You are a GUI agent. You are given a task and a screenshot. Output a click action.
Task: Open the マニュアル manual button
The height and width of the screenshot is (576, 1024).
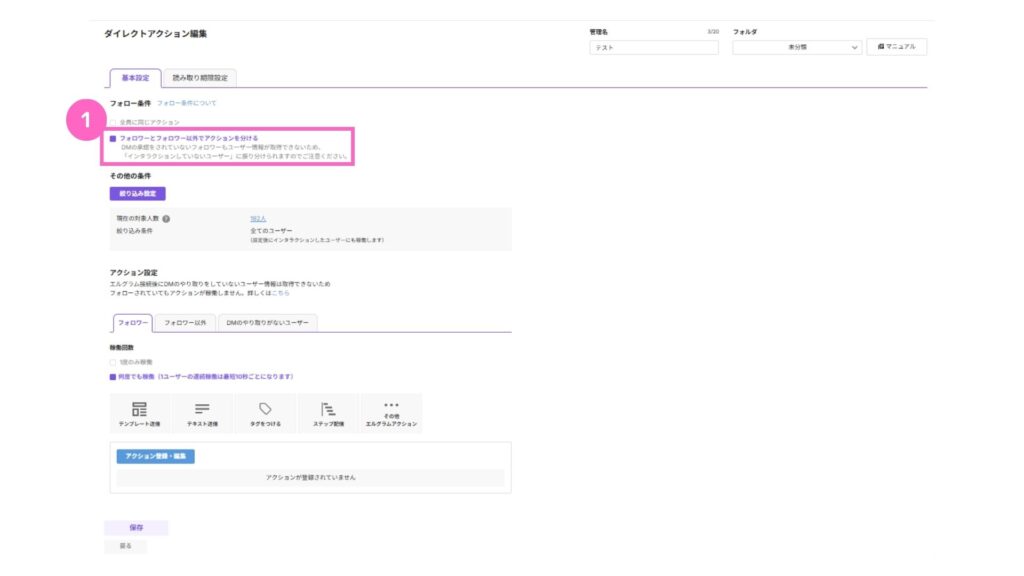click(896, 47)
